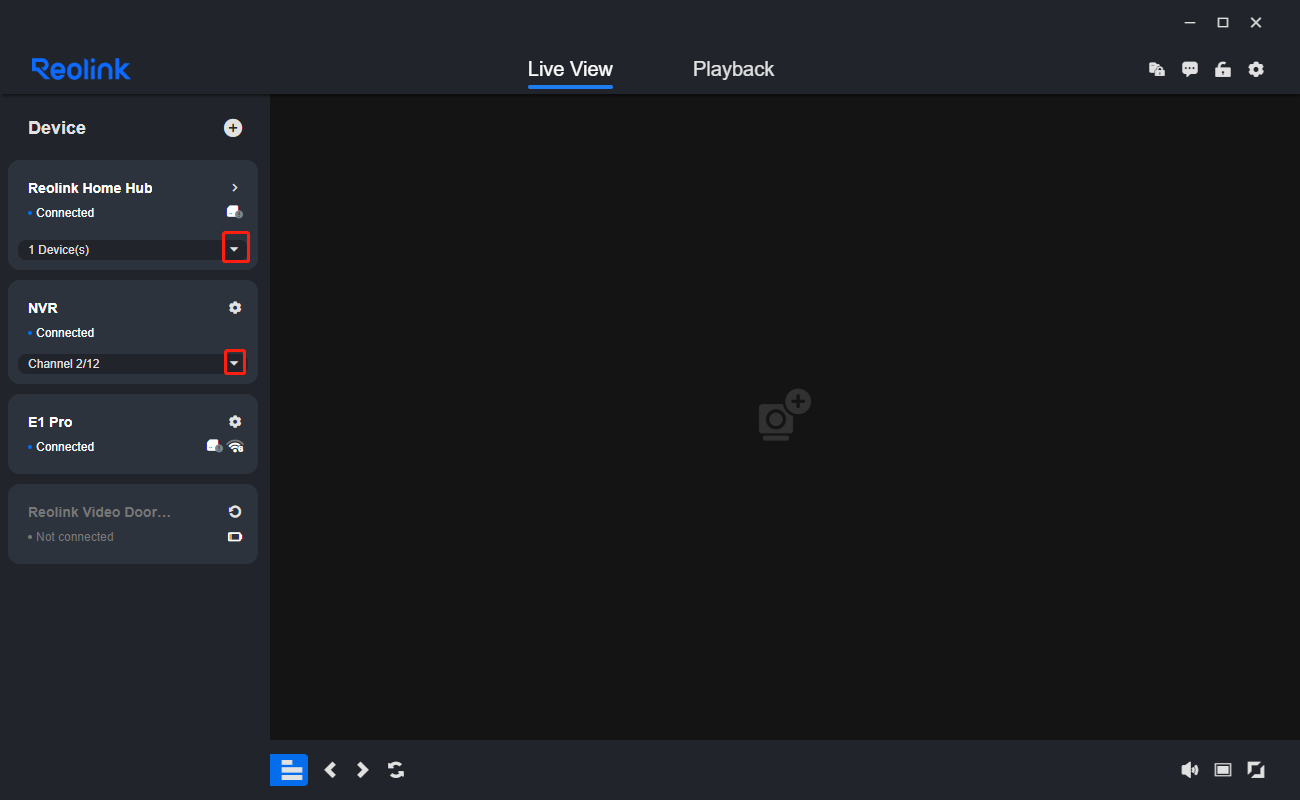Click Home Hub storage status icon
Screen dimensions: 1300x800
(x=235, y=212)
